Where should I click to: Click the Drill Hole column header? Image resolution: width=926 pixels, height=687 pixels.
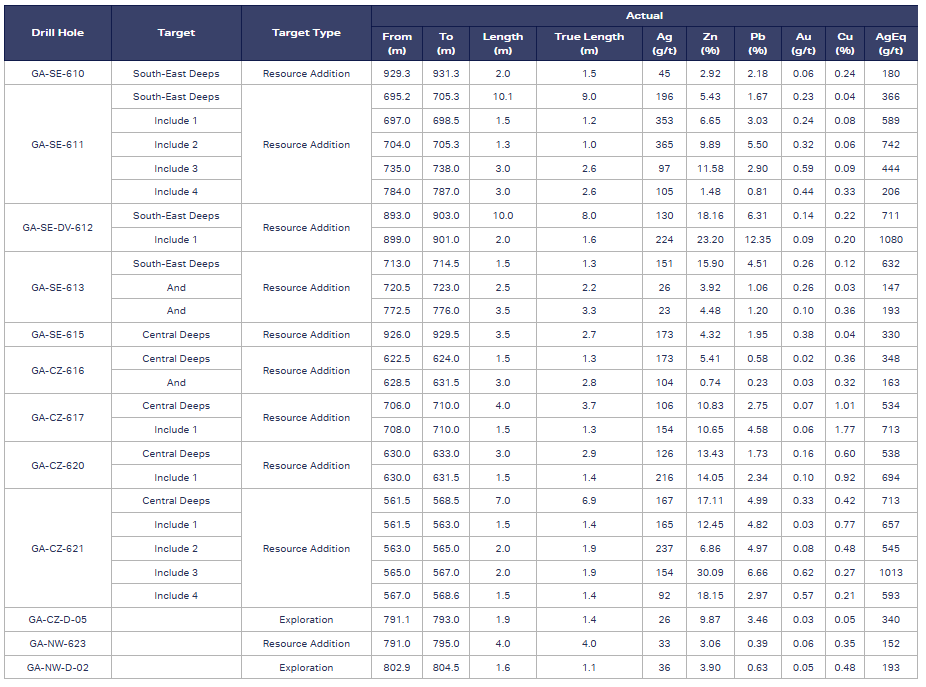(57, 33)
